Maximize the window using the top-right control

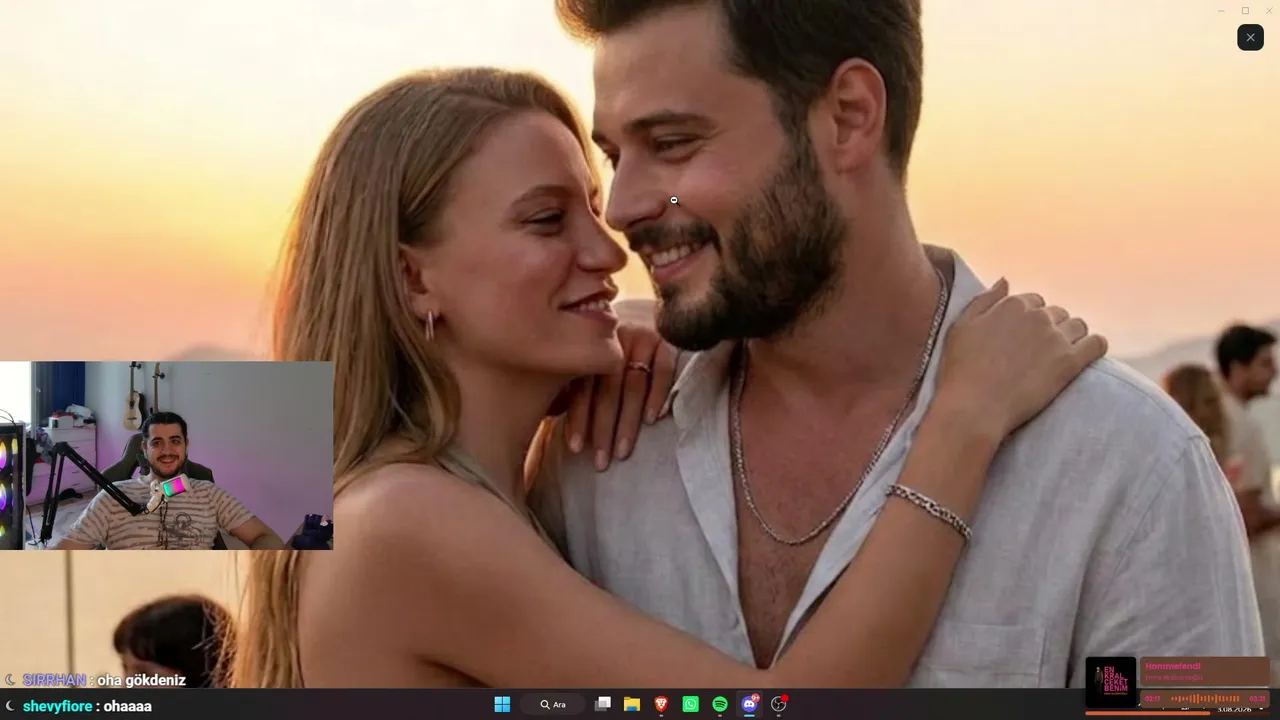pyautogui.click(x=1245, y=10)
